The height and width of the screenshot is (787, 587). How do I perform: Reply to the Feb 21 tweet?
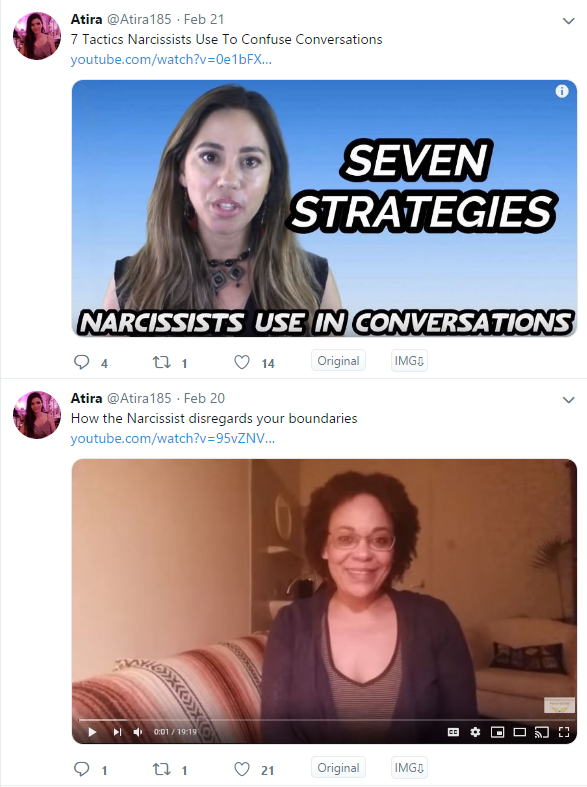point(81,362)
